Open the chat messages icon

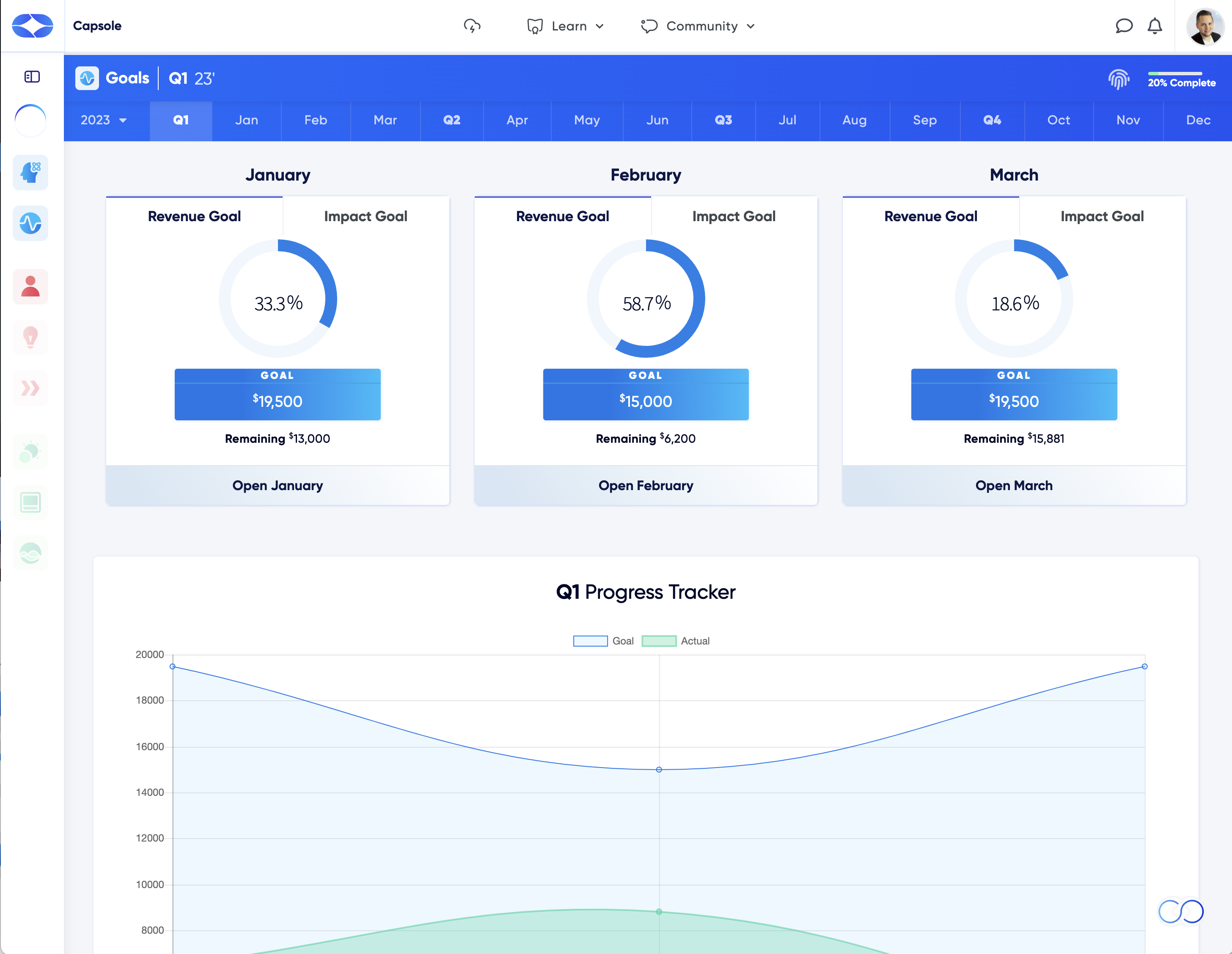tap(1124, 26)
